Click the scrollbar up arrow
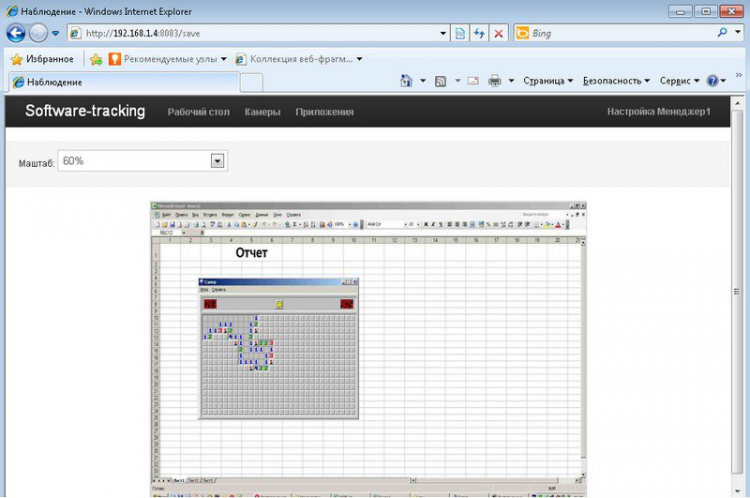 tap(737, 102)
